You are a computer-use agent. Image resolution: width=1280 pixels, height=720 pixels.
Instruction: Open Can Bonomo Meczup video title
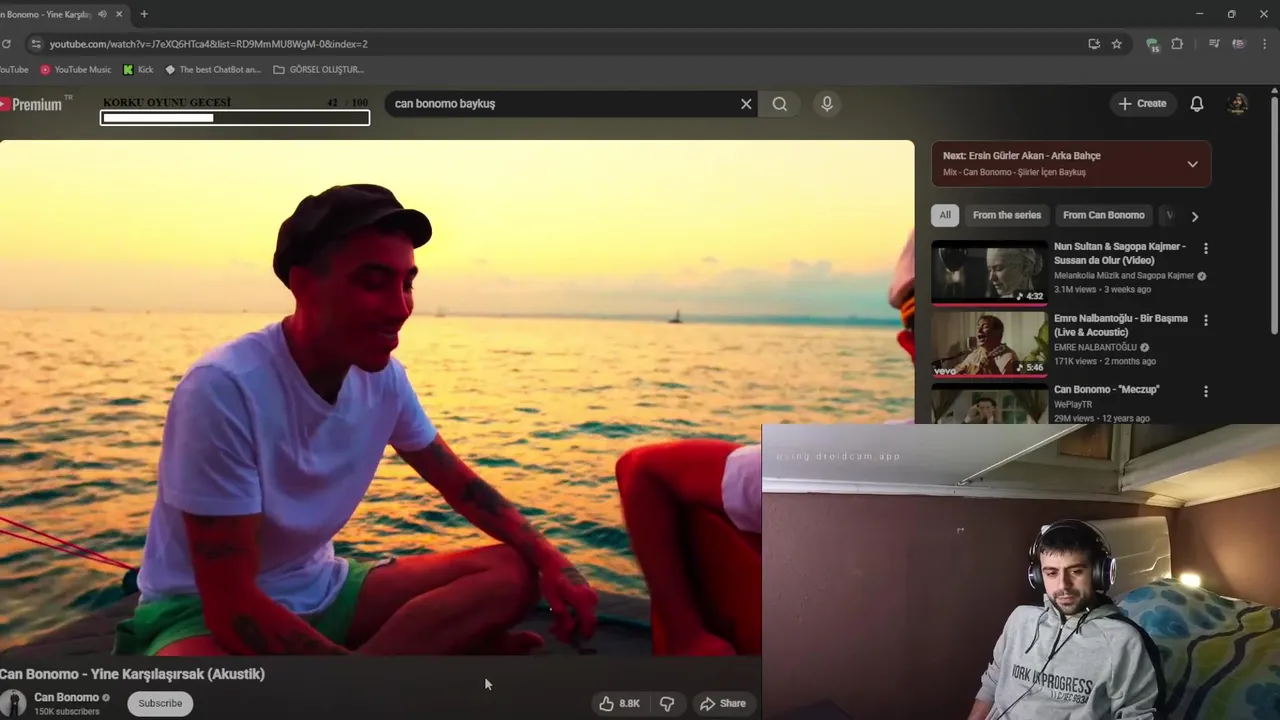[x=1107, y=389]
